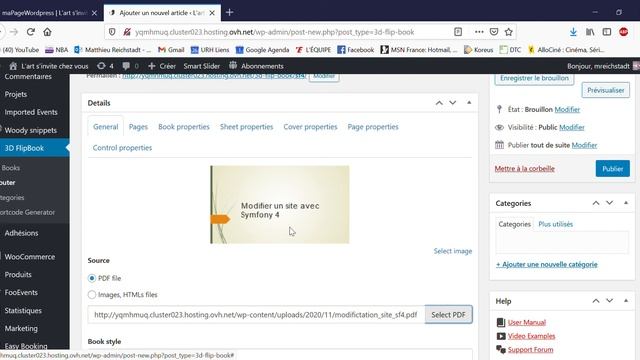Select the PDF file radio option

pos(92,278)
